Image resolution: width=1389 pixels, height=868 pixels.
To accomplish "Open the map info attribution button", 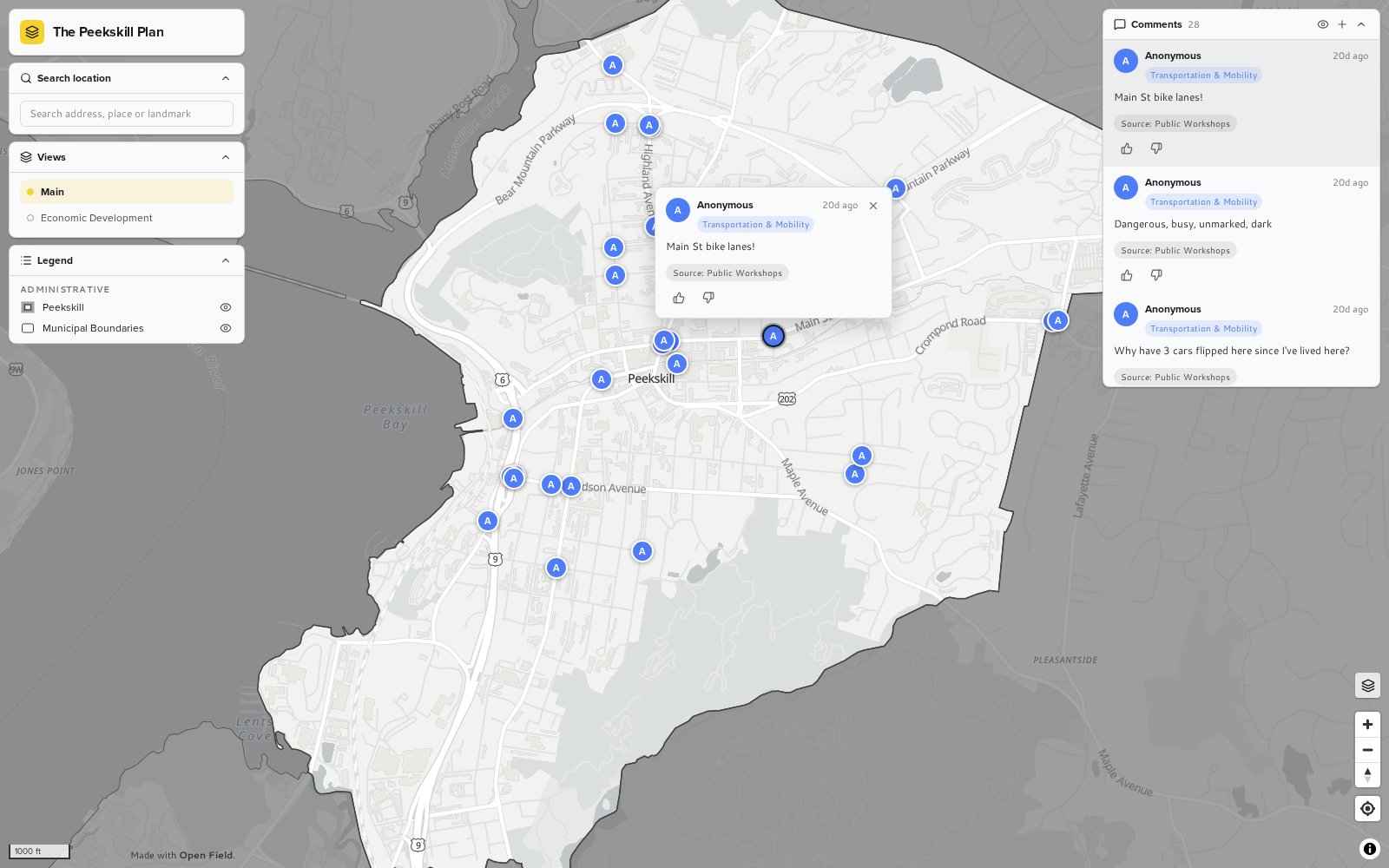I will (1370, 849).
